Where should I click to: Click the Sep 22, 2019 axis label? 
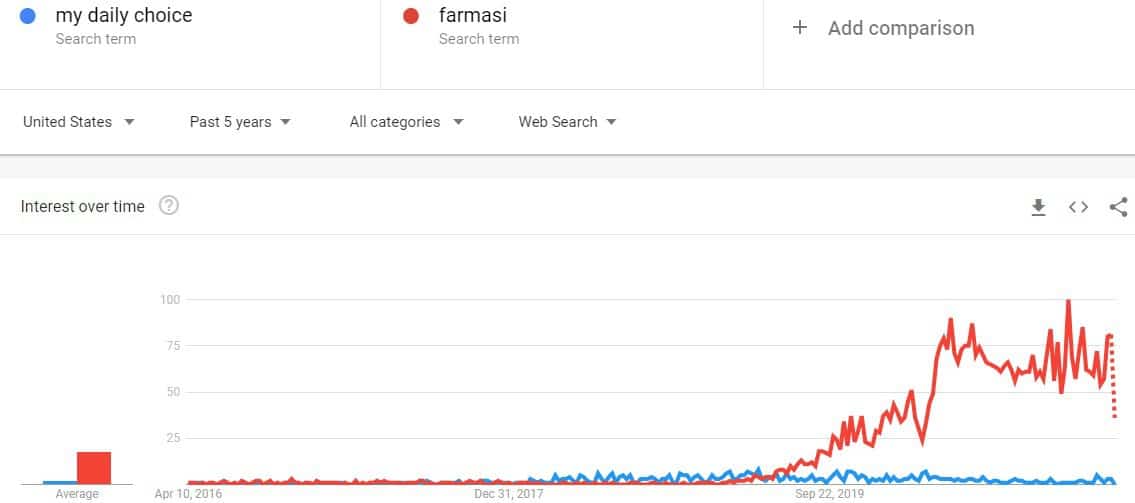pos(830,494)
